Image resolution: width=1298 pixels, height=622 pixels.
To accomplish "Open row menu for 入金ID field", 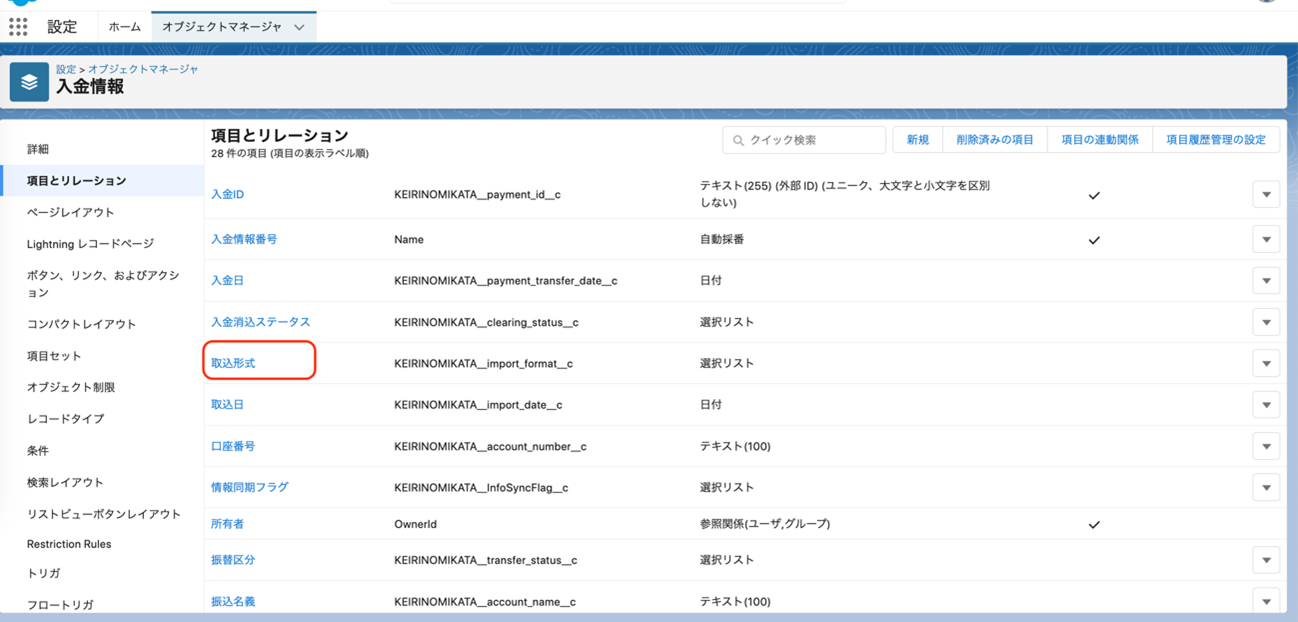I will tap(1266, 195).
